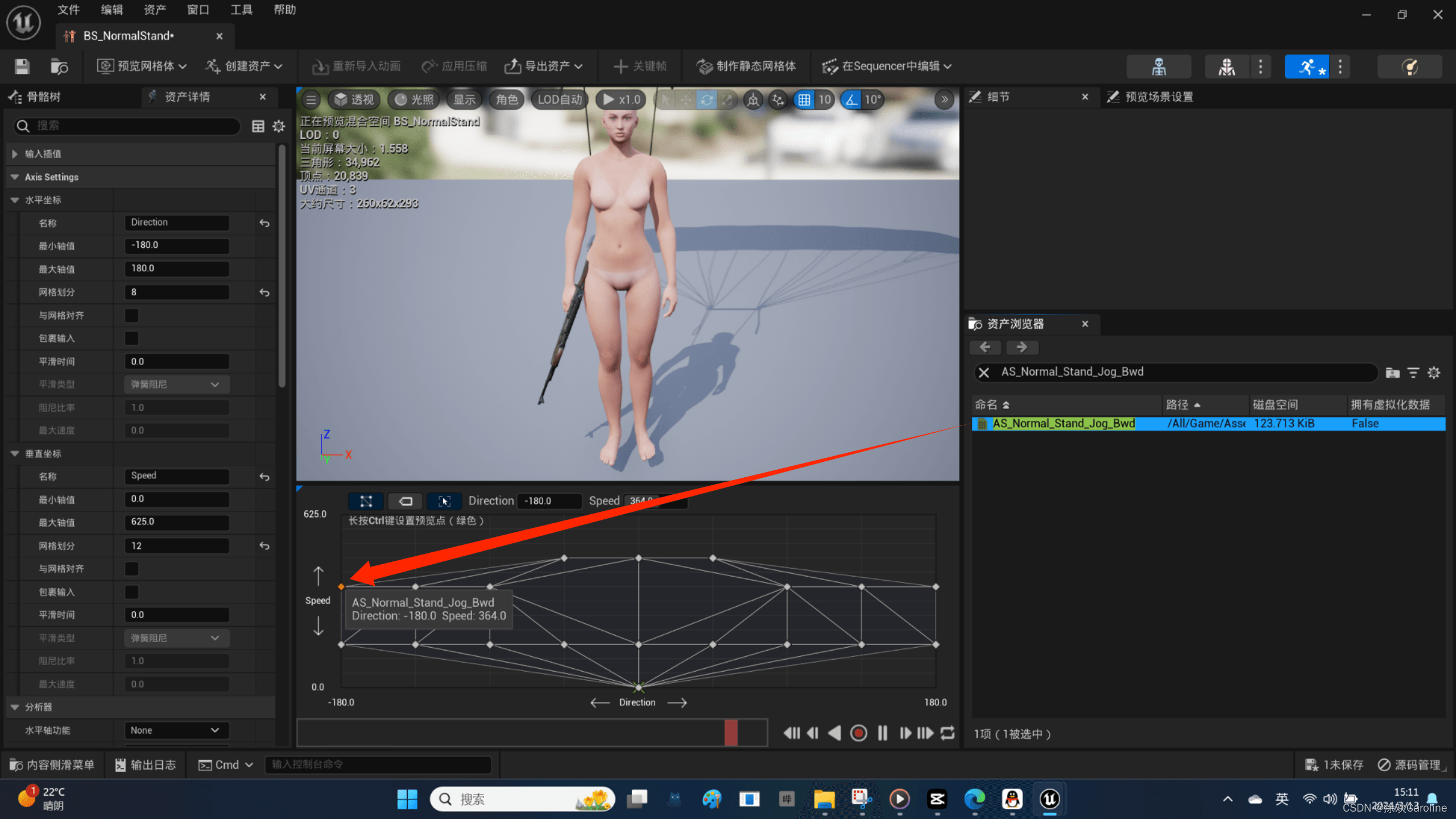This screenshot has height=819, width=1456.
Task: Open 预览网格体 dropdown
Action: tap(142, 67)
